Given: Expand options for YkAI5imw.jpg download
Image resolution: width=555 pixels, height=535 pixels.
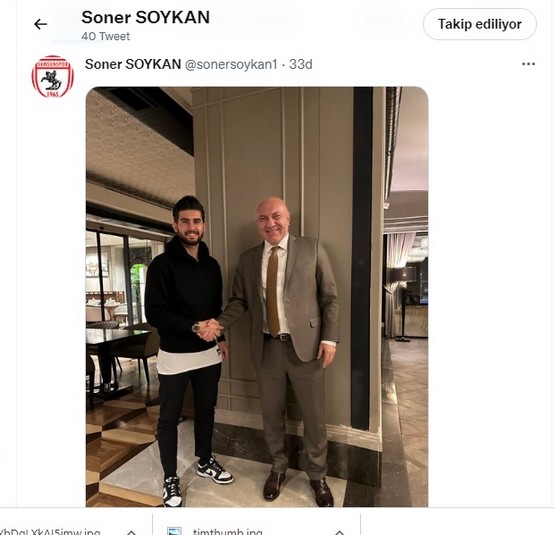Looking at the screenshot, I should coord(131,532).
